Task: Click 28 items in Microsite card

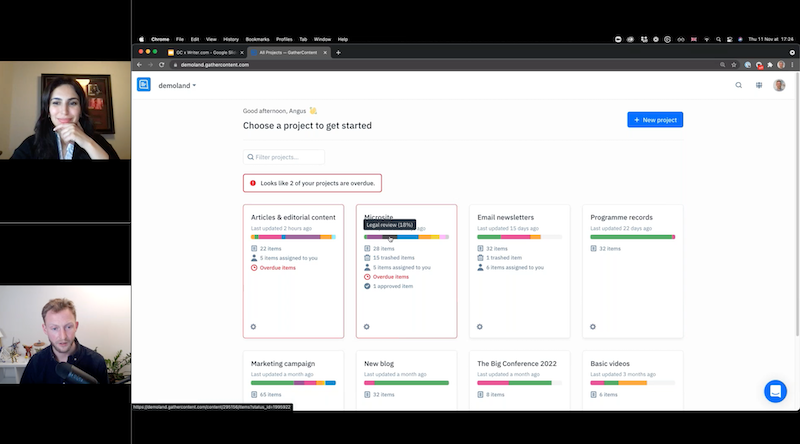Action: coord(384,249)
